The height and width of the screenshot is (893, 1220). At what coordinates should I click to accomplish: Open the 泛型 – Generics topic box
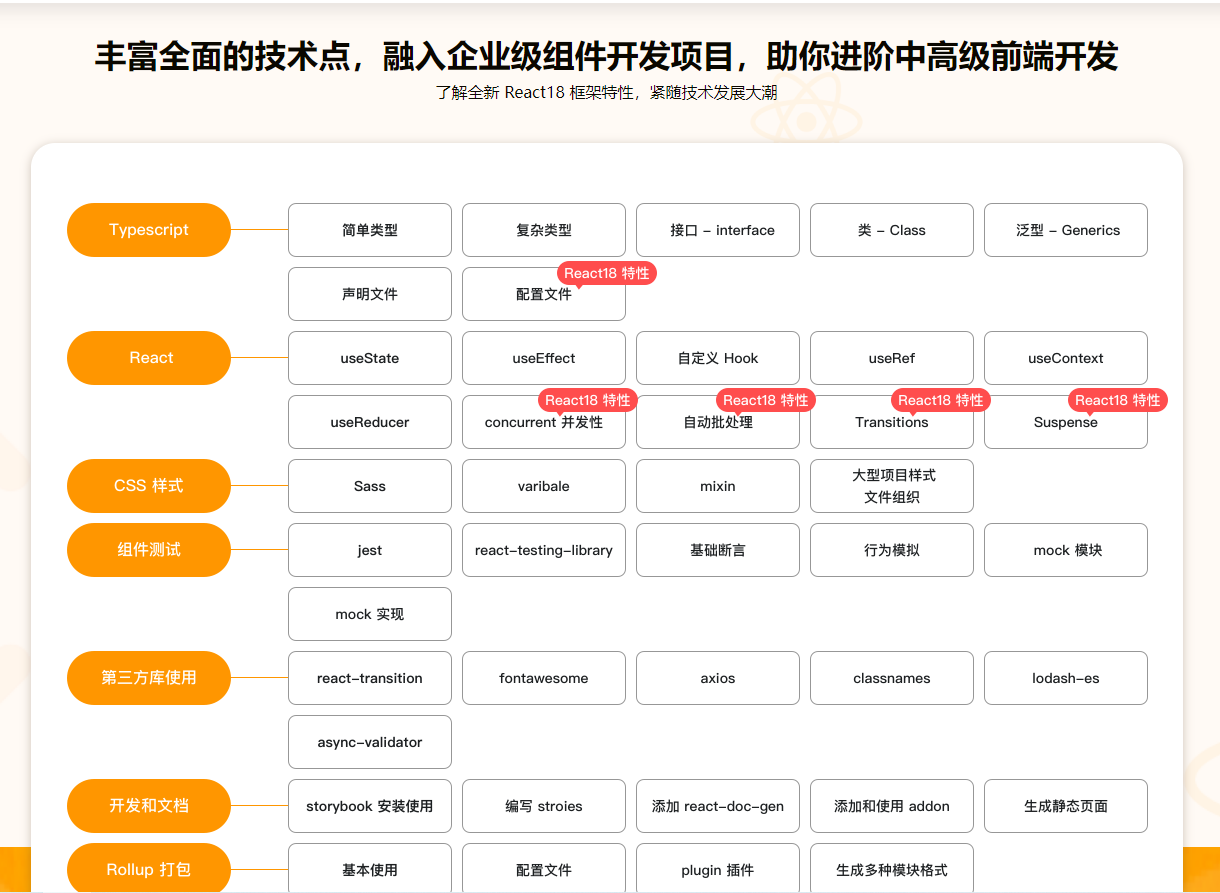click(1066, 230)
